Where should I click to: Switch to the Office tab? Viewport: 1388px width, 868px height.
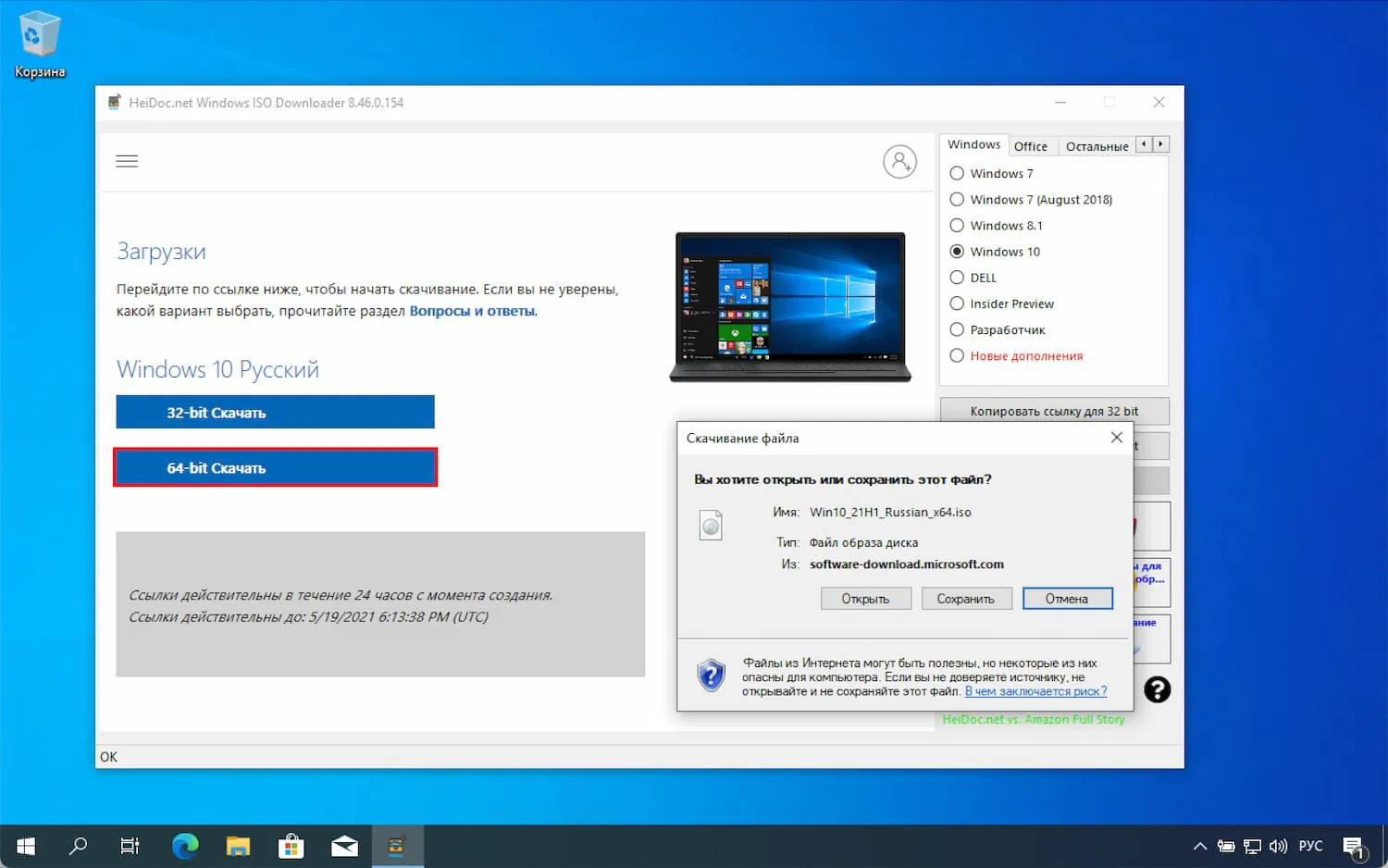[x=1032, y=145]
